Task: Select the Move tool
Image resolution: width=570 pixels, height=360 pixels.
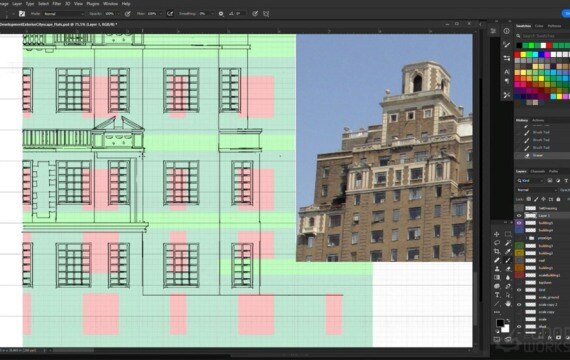Action: [x=497, y=235]
